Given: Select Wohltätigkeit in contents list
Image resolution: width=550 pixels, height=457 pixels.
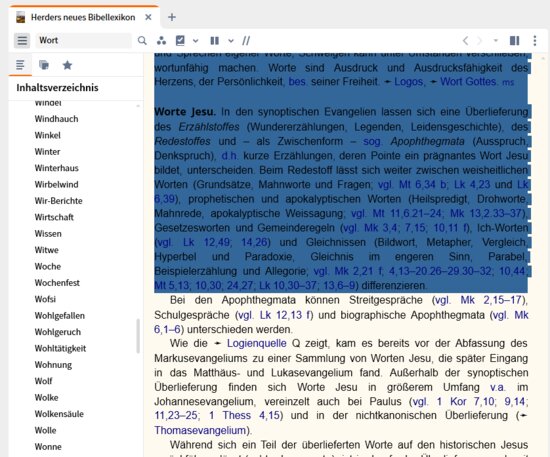Looking at the screenshot, I should [x=60, y=348].
